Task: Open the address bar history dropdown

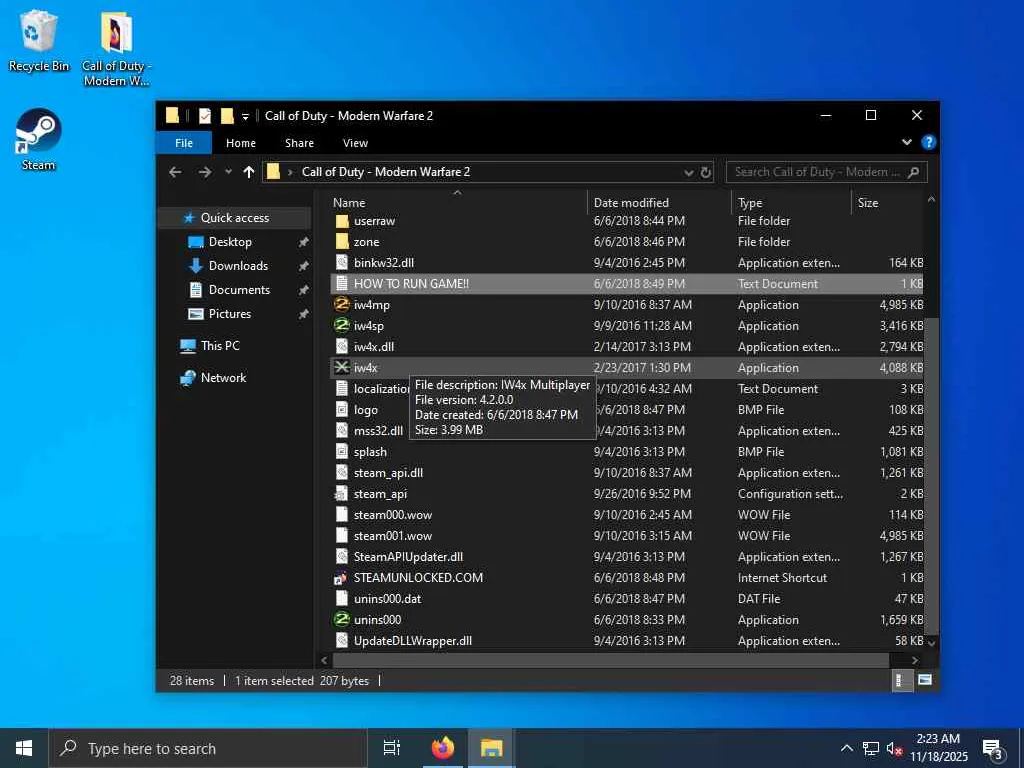Action: point(688,172)
